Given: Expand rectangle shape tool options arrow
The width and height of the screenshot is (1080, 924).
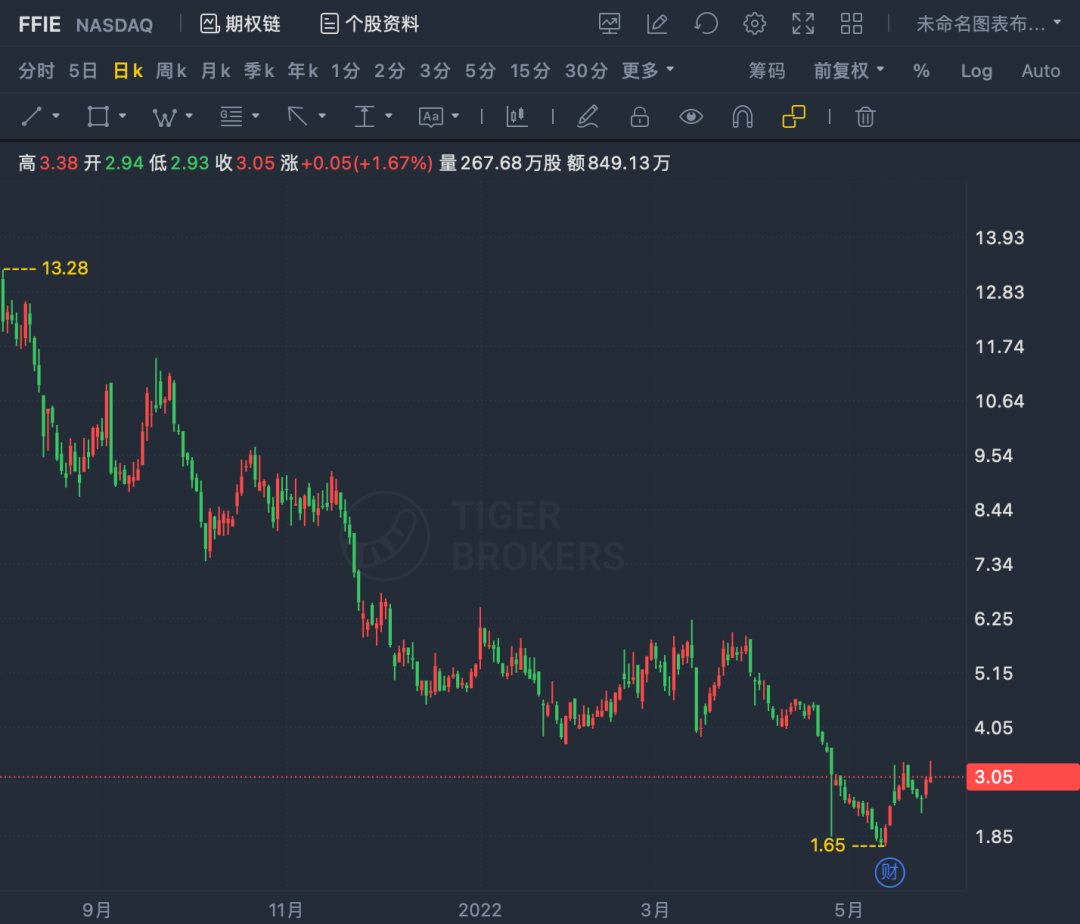Looking at the screenshot, I should 123,116.
